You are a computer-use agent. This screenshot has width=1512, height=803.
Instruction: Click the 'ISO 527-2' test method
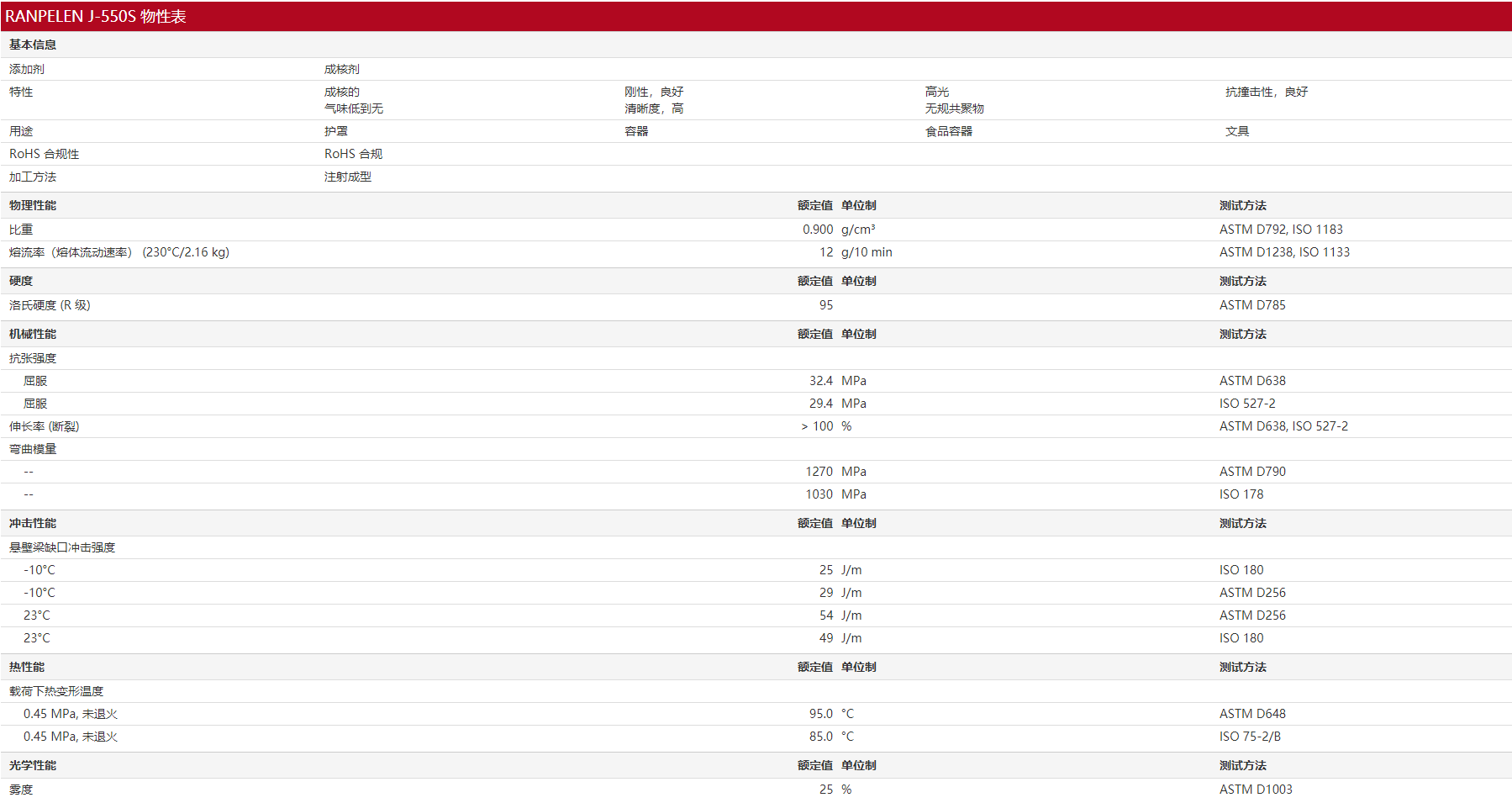[x=1247, y=404]
